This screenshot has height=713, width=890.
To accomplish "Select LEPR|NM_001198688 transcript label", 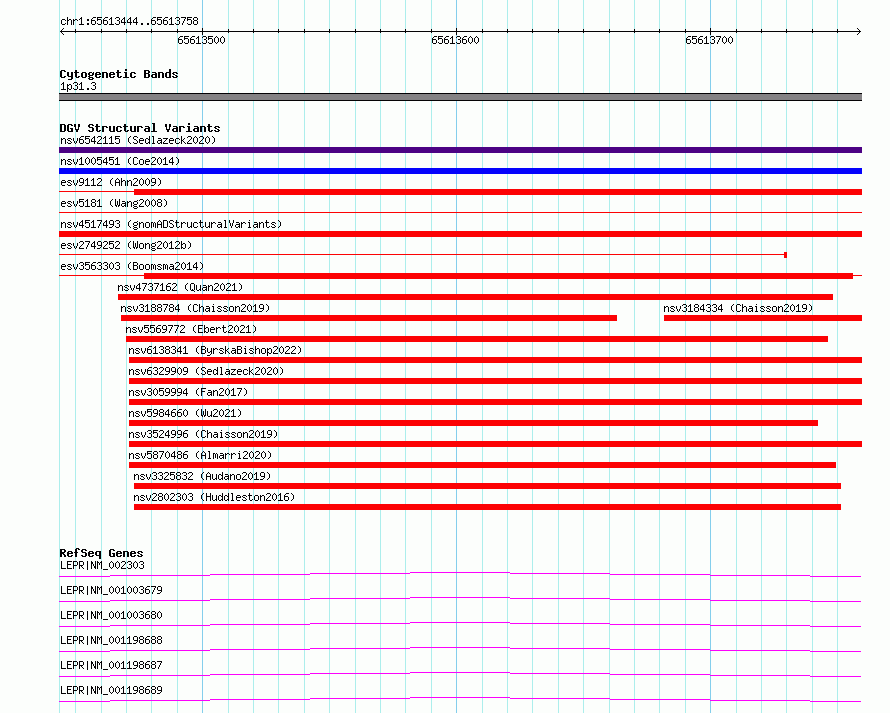I will pyautogui.click(x=111, y=640).
